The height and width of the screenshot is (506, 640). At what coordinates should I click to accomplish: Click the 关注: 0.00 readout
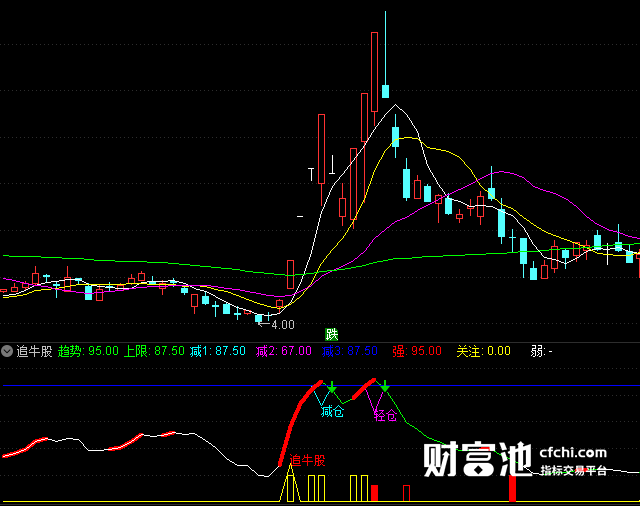click(x=483, y=351)
